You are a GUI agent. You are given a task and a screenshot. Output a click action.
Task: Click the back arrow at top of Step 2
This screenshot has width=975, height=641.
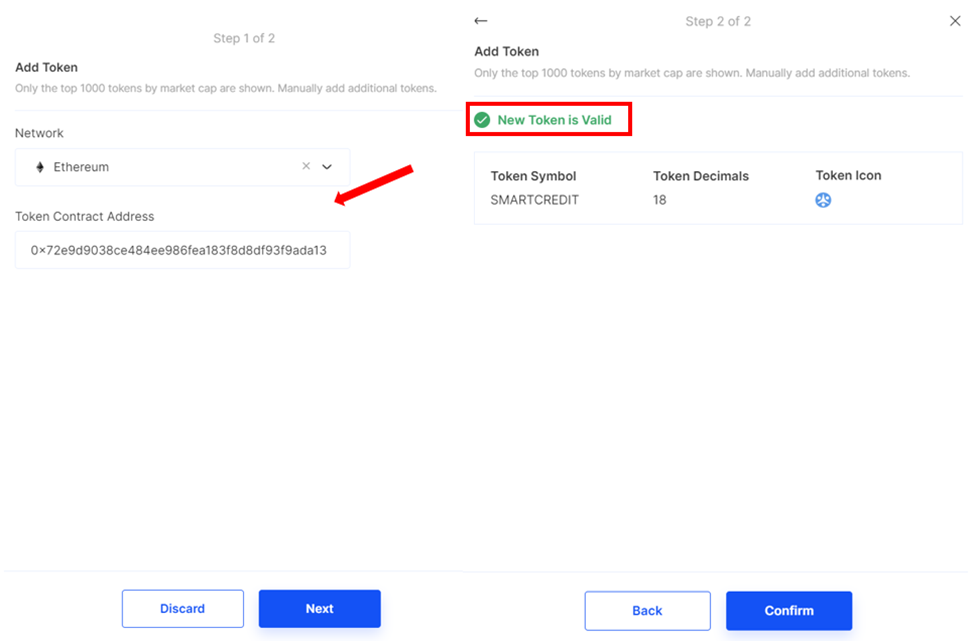tap(481, 21)
